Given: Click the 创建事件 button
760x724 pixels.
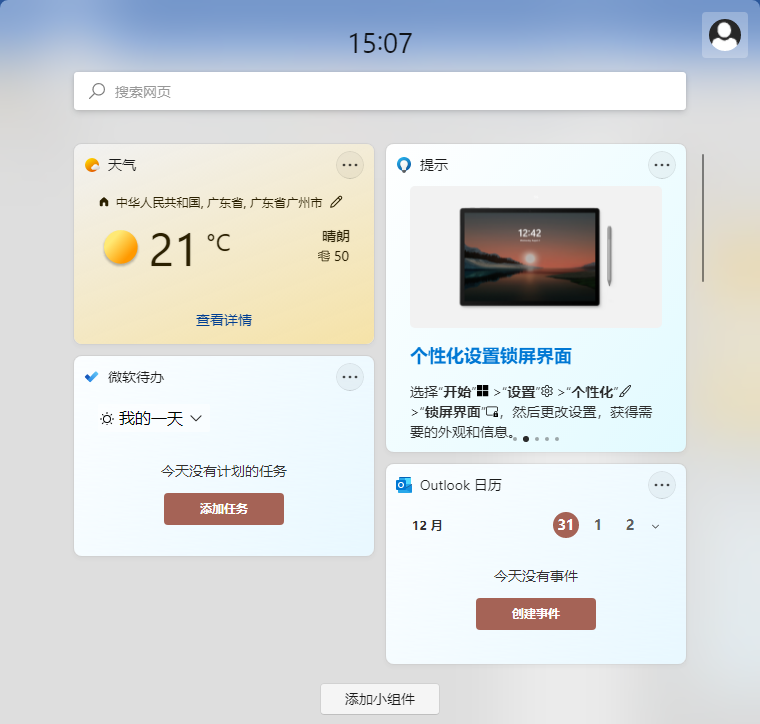Looking at the screenshot, I should [x=536, y=614].
